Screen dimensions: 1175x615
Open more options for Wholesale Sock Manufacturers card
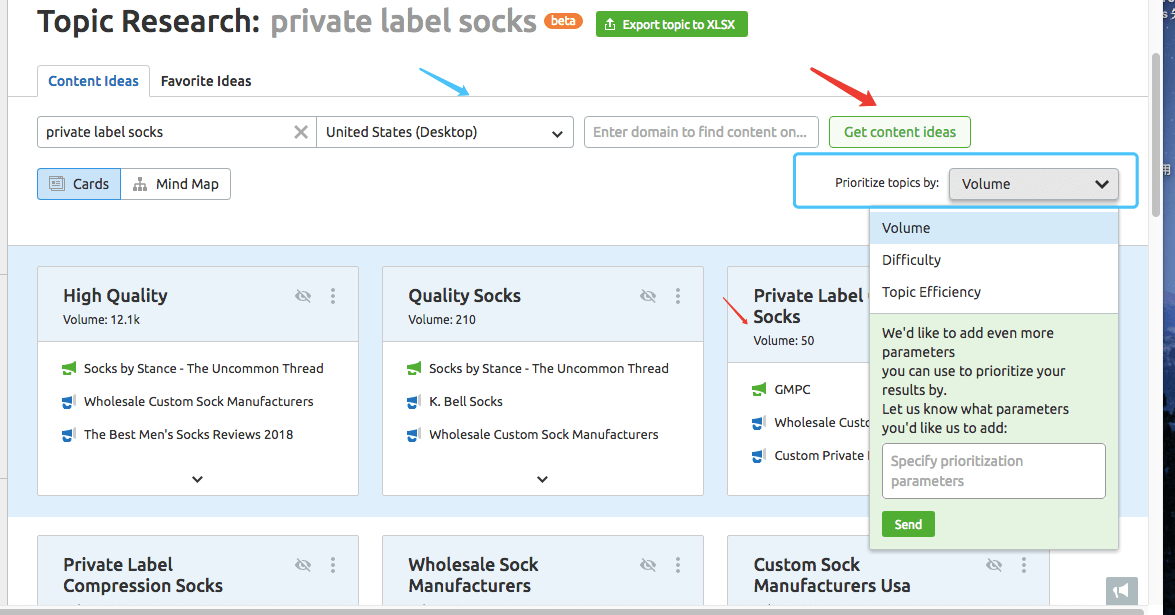pyautogui.click(x=678, y=565)
